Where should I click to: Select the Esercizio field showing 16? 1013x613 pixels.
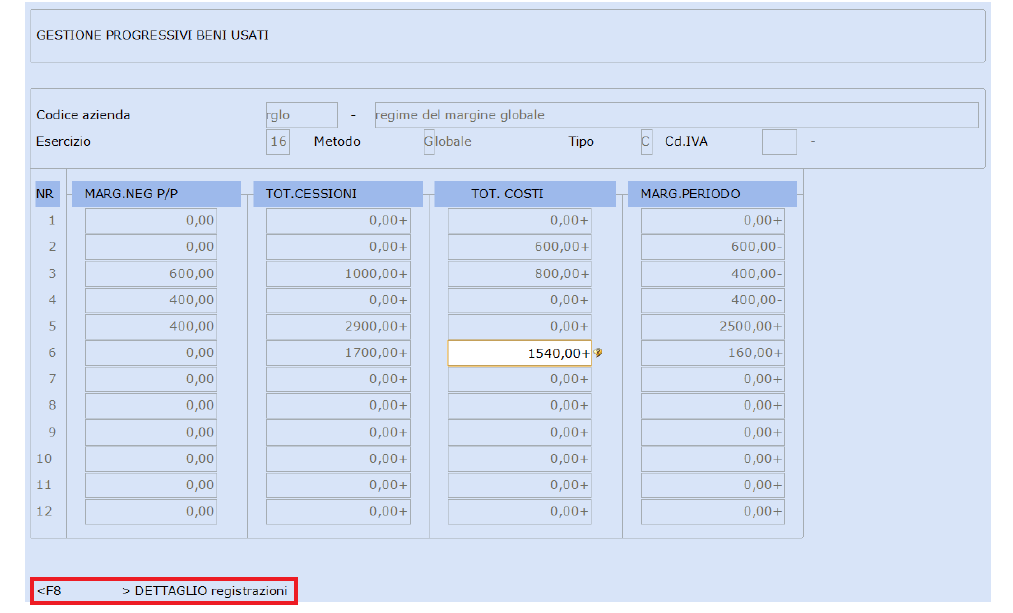[278, 141]
